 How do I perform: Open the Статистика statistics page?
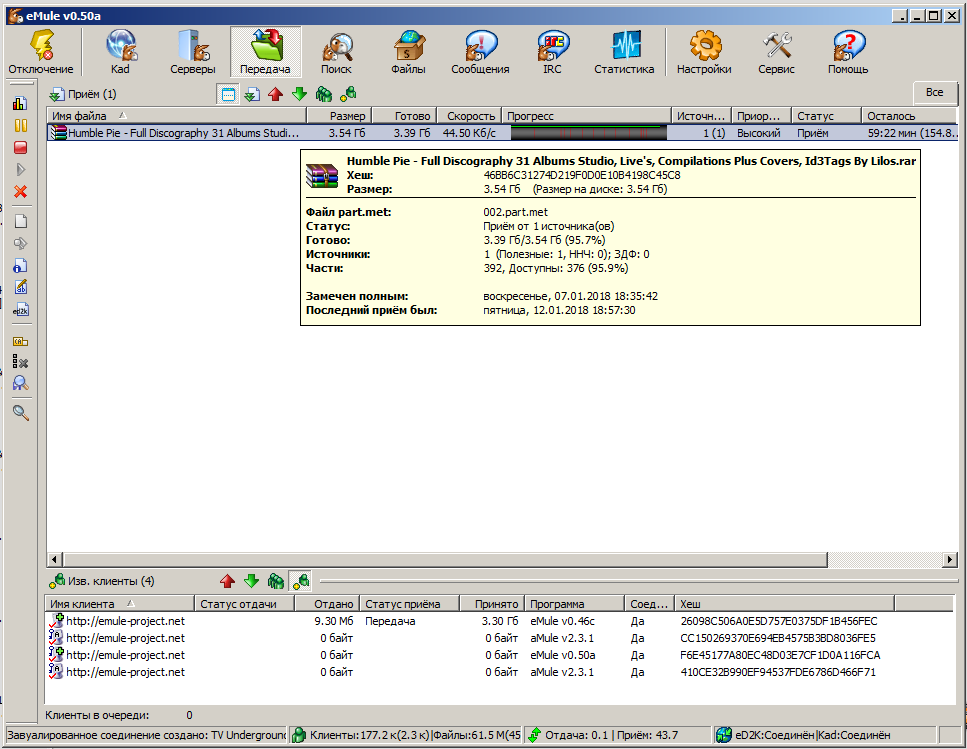click(624, 52)
